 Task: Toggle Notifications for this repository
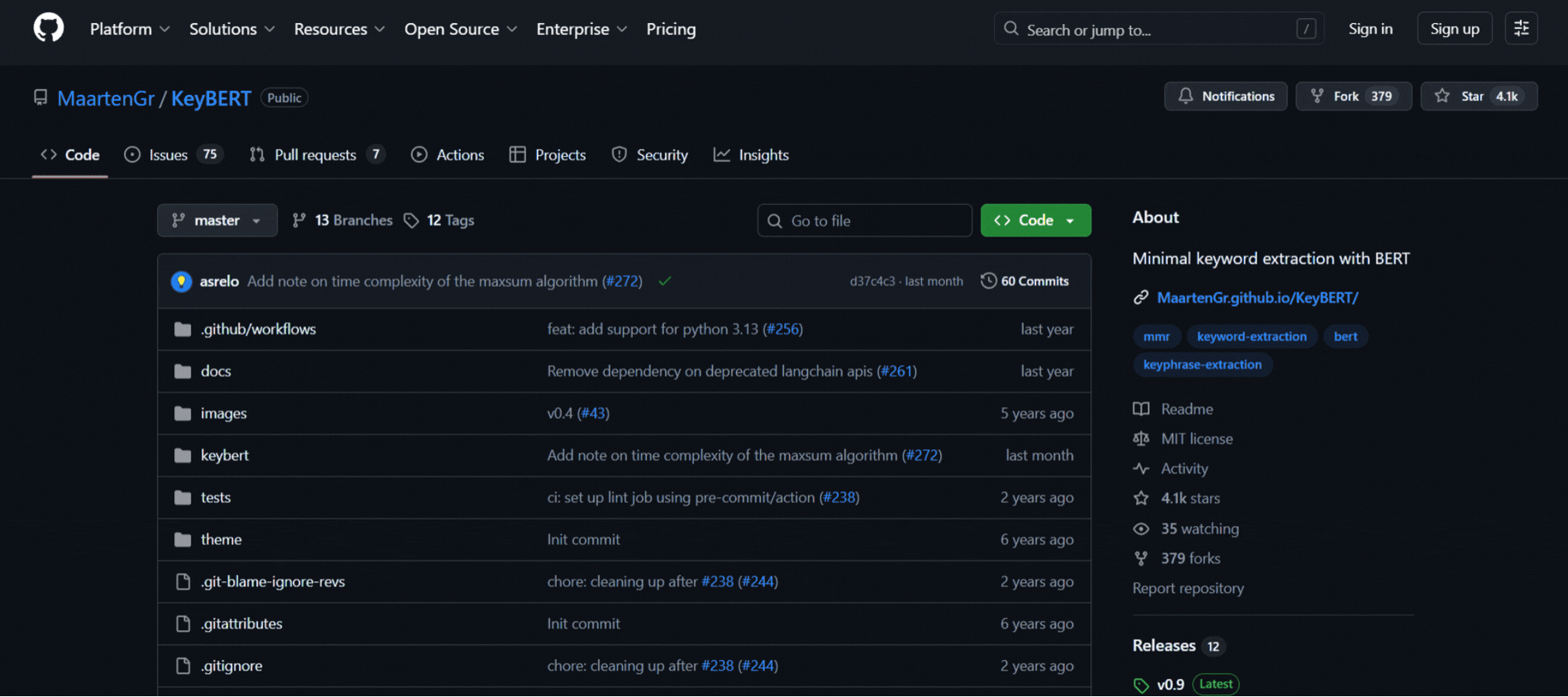click(x=1225, y=97)
